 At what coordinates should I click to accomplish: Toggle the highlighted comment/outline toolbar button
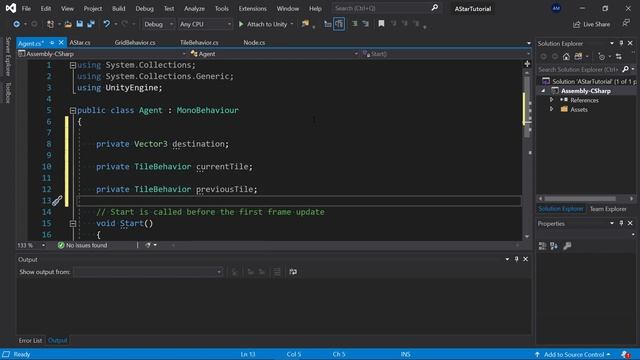pyautogui.click(x=339, y=24)
